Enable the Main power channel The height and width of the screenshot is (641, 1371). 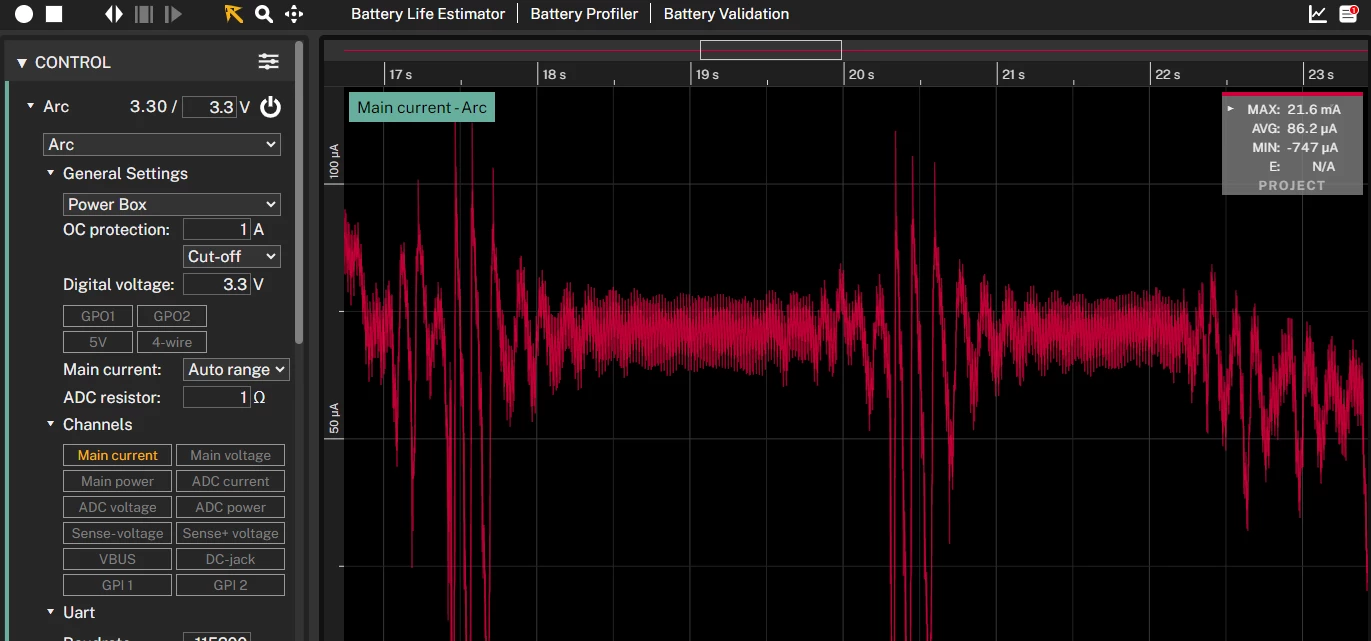pos(118,481)
